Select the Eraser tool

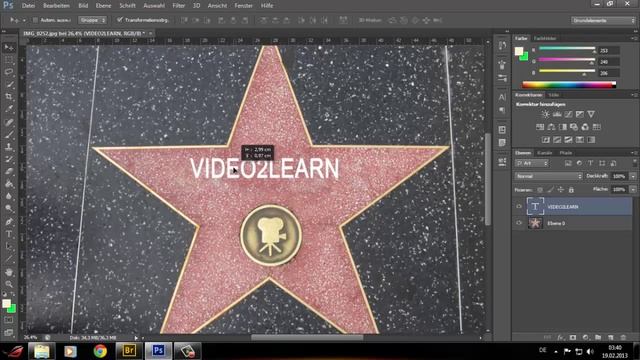(9, 171)
